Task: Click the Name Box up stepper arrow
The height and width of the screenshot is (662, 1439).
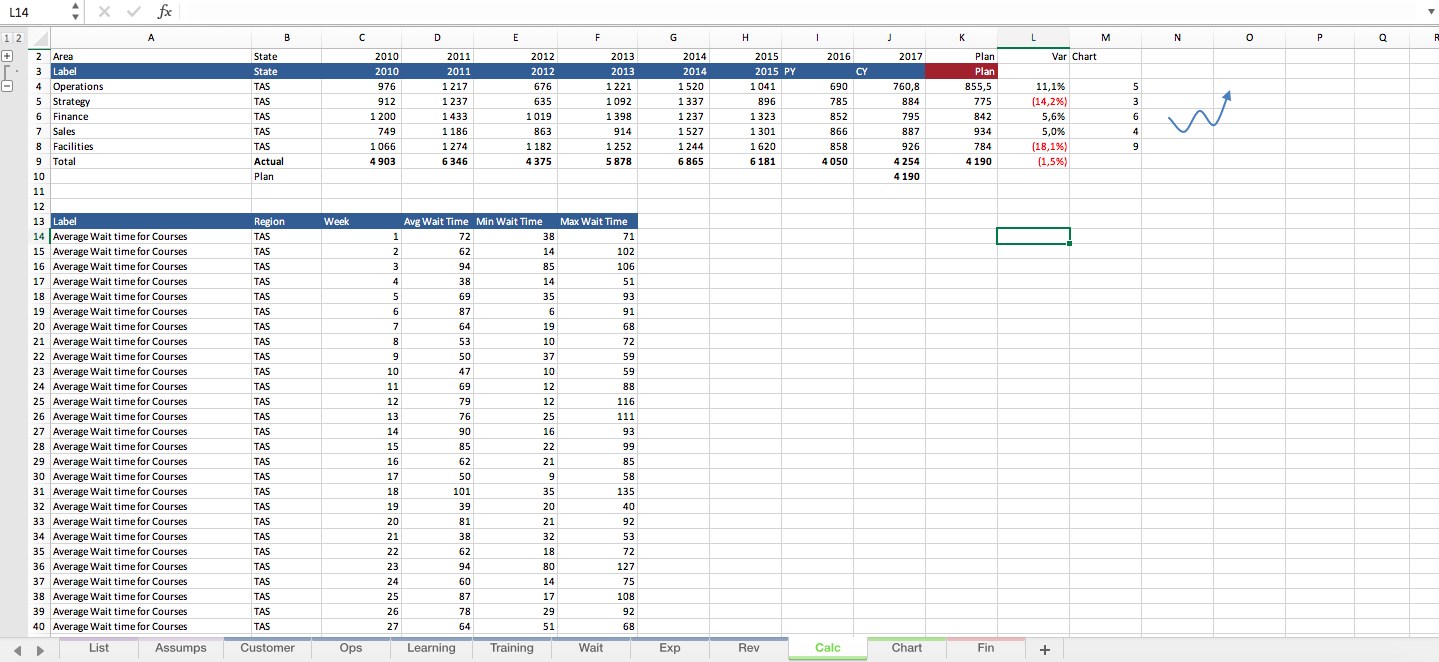Action: coord(74,7)
